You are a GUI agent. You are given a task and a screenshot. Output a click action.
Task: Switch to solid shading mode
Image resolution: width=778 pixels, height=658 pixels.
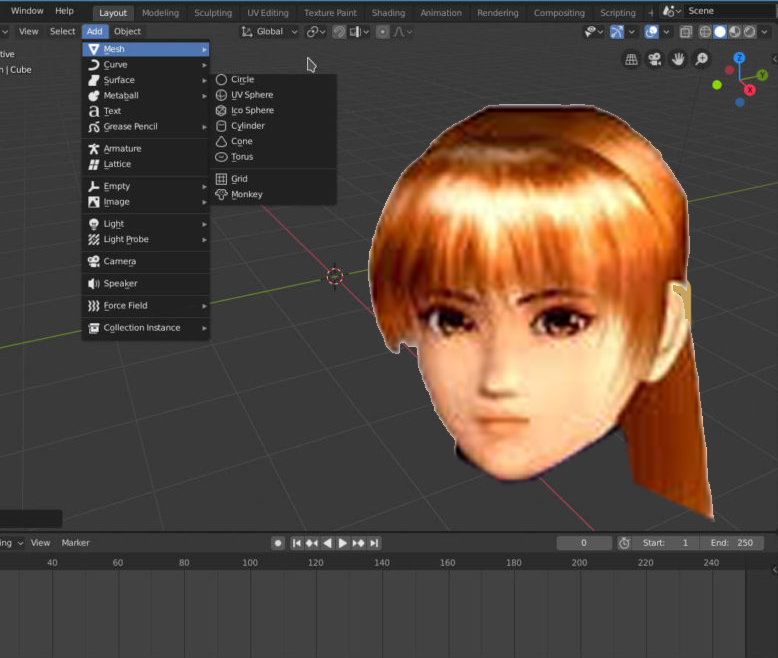tap(720, 32)
